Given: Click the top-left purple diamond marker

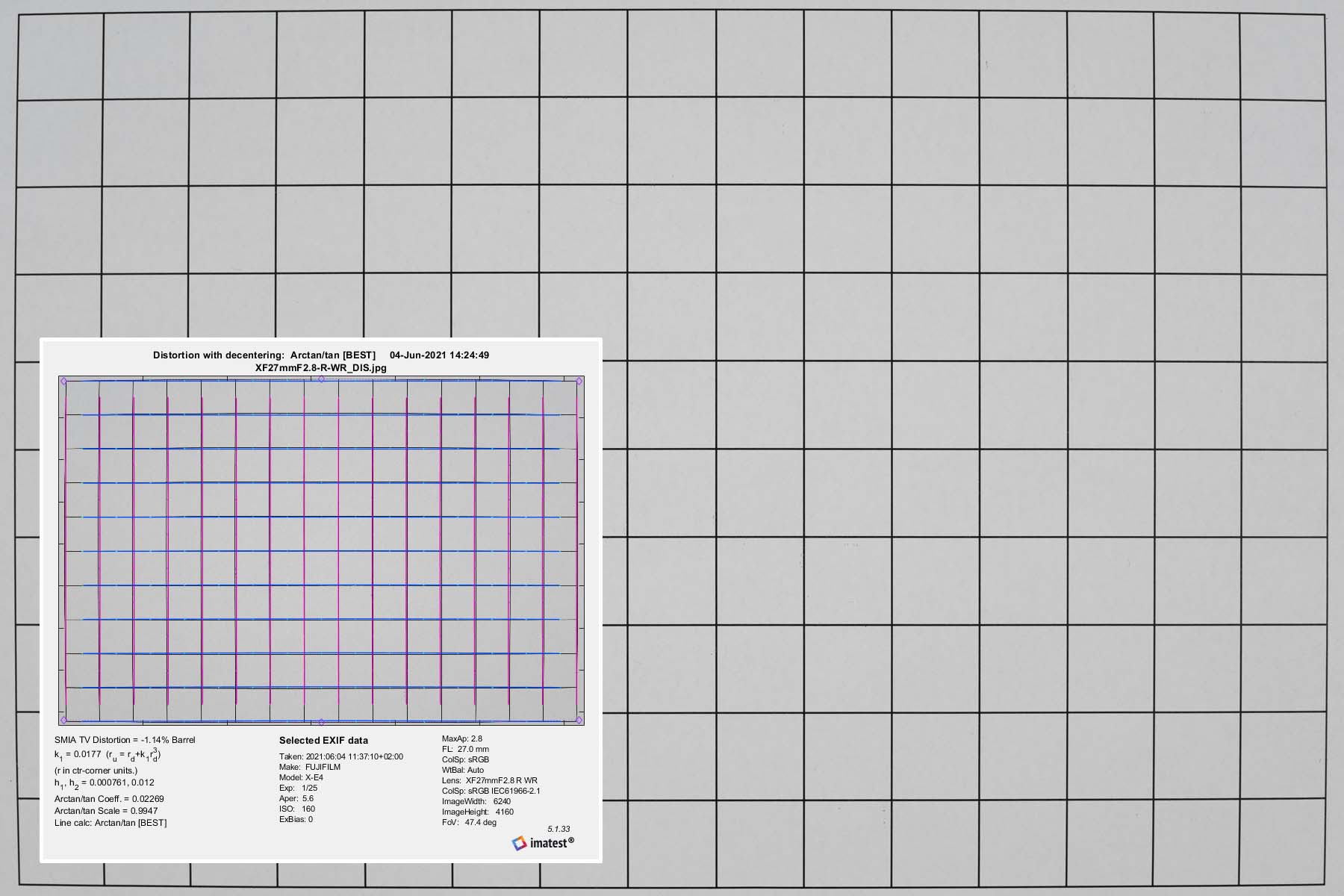Looking at the screenshot, I should 63,381.
